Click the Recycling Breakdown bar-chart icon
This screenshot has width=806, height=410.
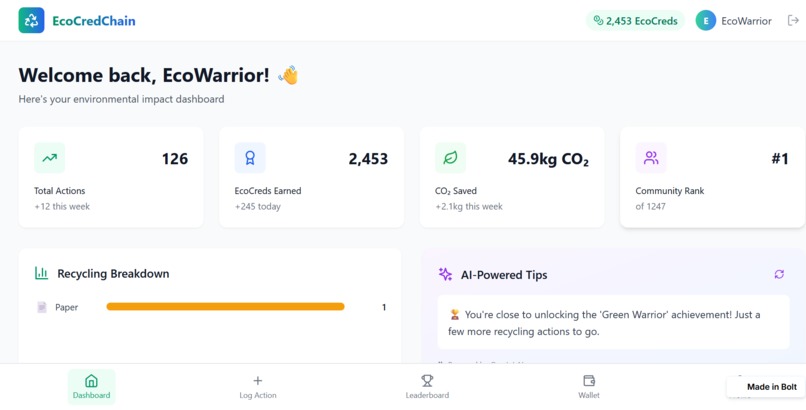coord(41,273)
